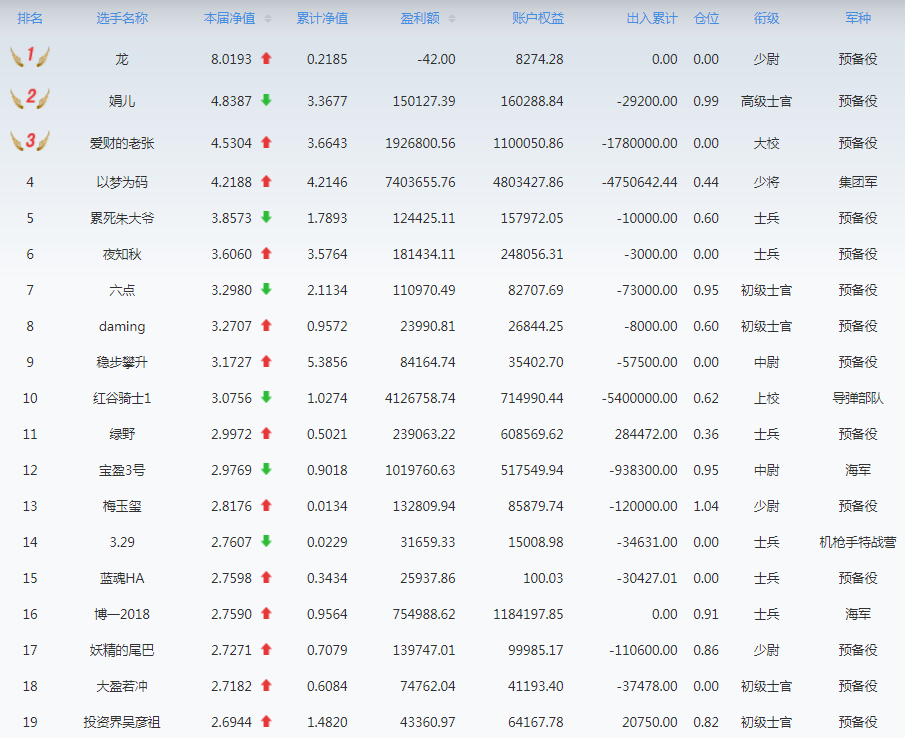905x738 pixels.
Task: Open contestant 爱财的老张
Action: click(x=122, y=143)
